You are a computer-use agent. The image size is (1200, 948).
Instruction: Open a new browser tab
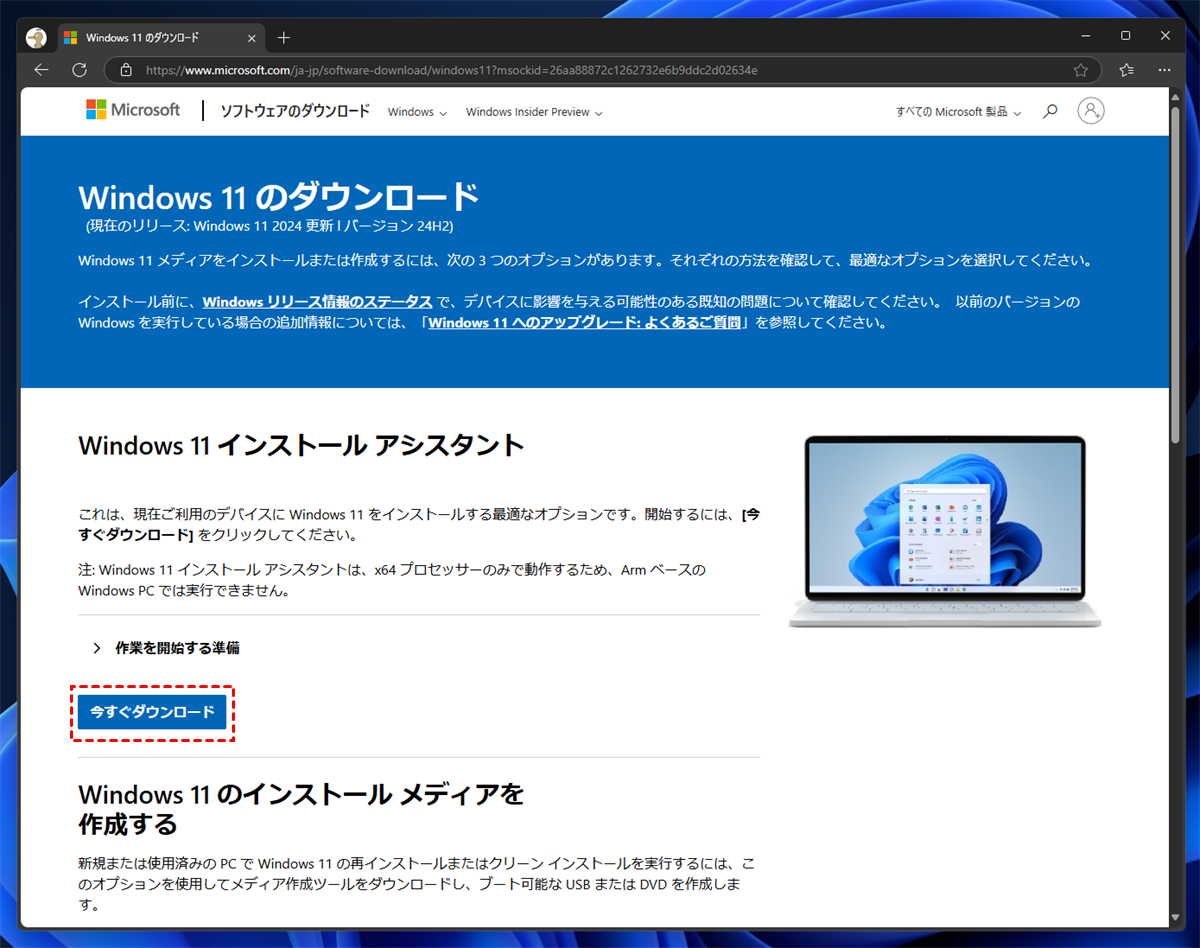[284, 38]
